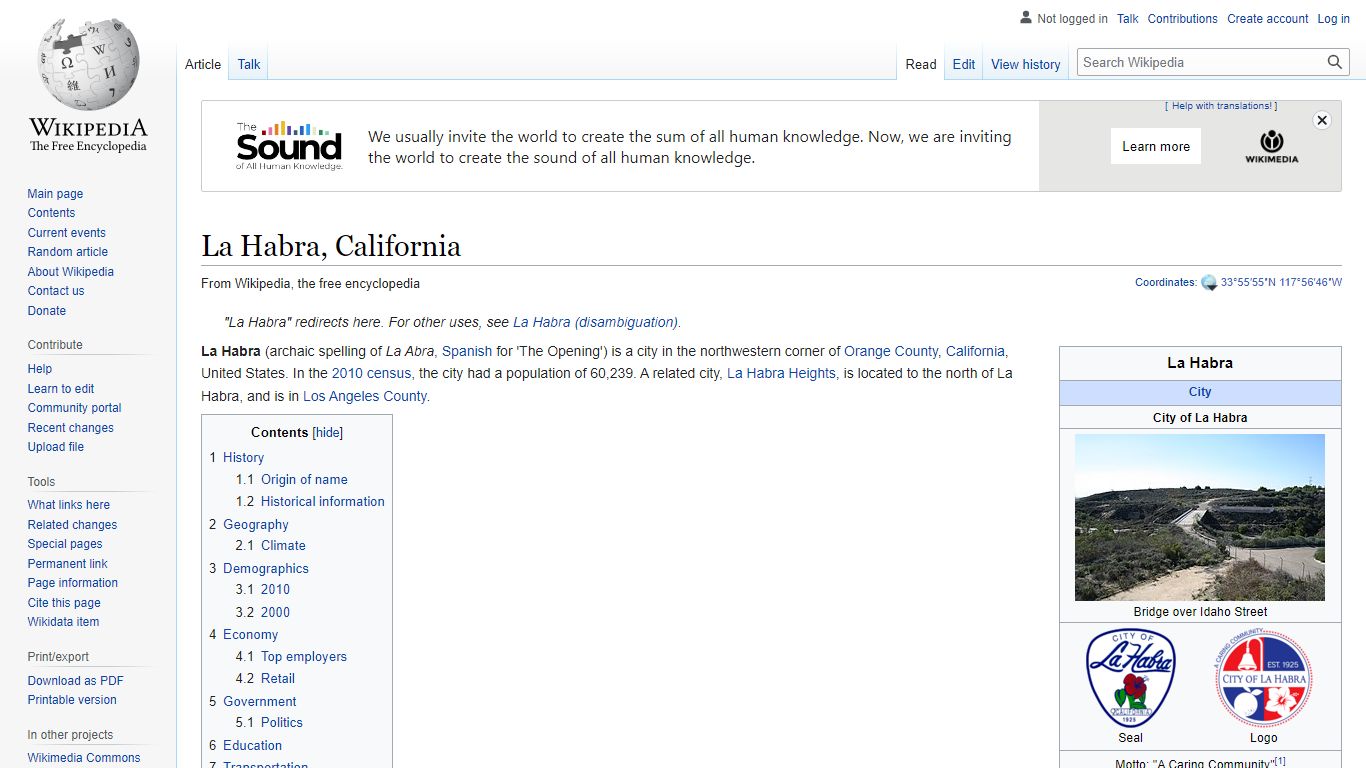Open the Contributions link
This screenshot has width=1366, height=768.
pos(1183,19)
